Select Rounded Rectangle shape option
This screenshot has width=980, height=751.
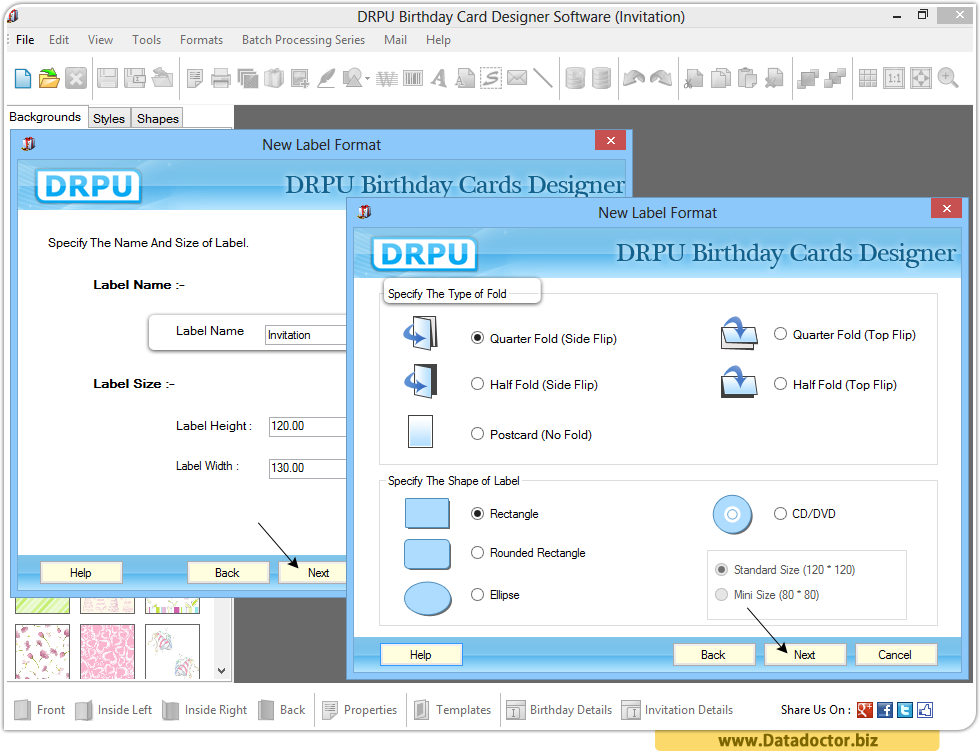(x=478, y=553)
